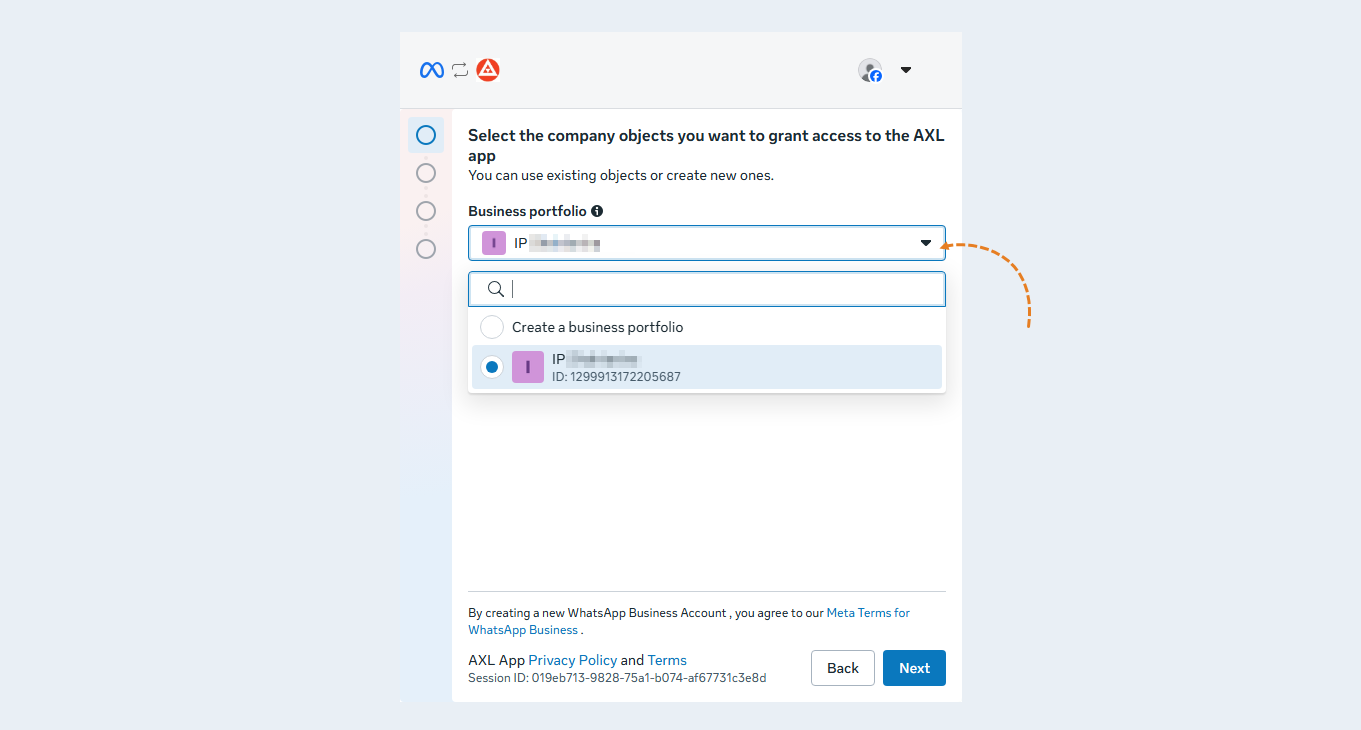The height and width of the screenshot is (730, 1361).
Task: Collapse the Business portfolio dropdown
Action: 707,243
